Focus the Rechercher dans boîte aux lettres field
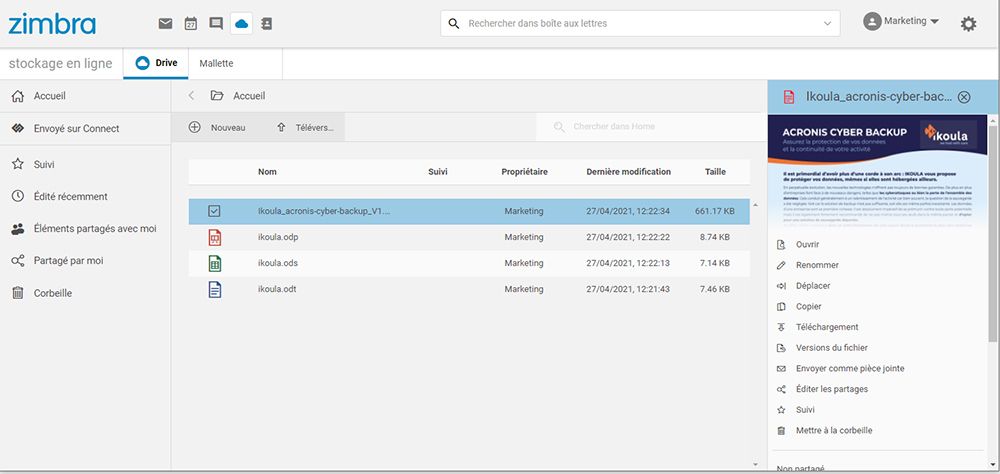 tap(641, 24)
